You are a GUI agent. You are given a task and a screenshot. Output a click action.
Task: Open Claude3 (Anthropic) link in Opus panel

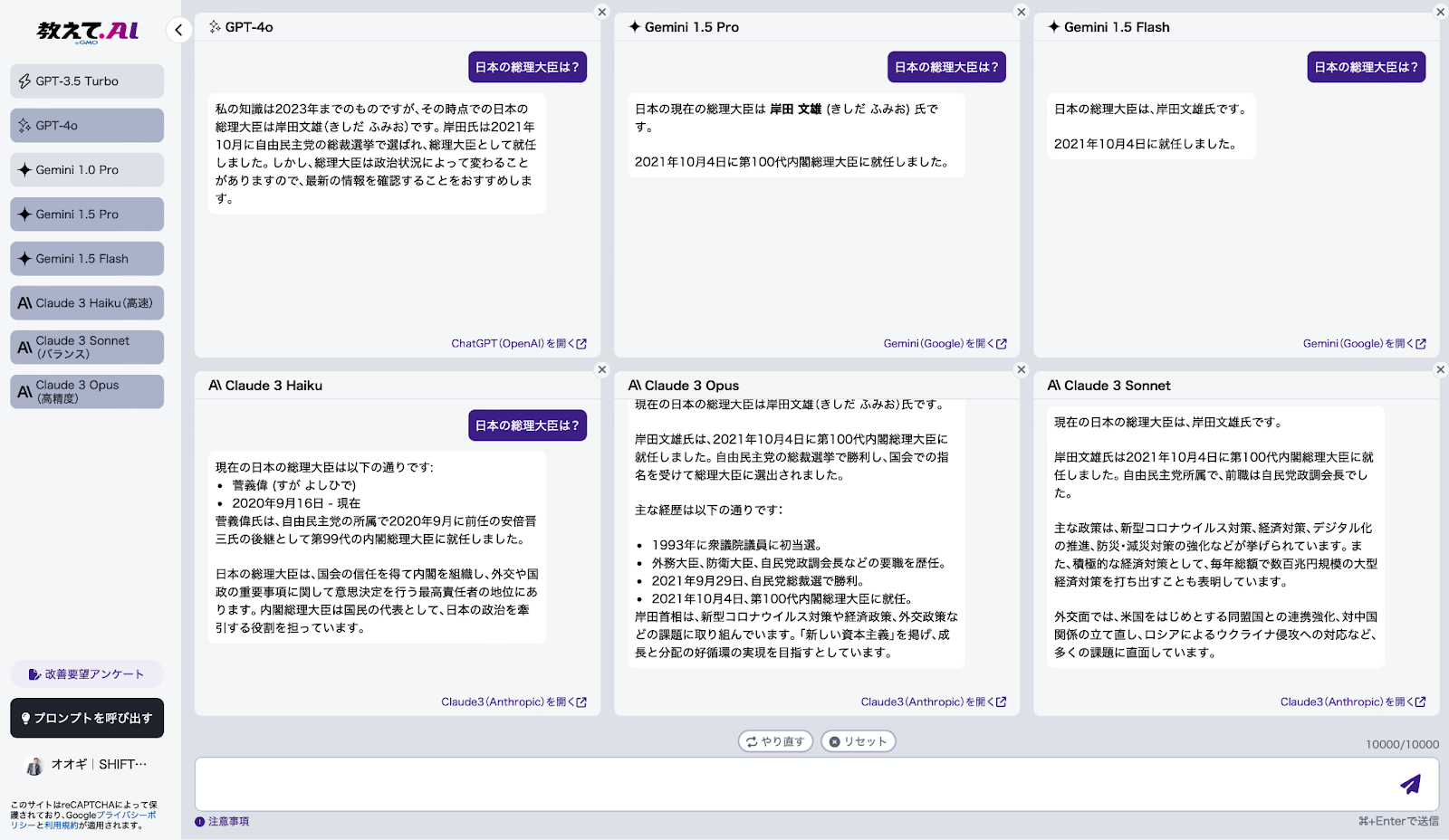coord(933,702)
